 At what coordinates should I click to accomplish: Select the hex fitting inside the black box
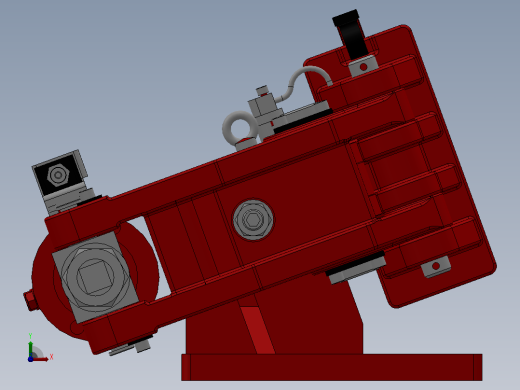58,175
